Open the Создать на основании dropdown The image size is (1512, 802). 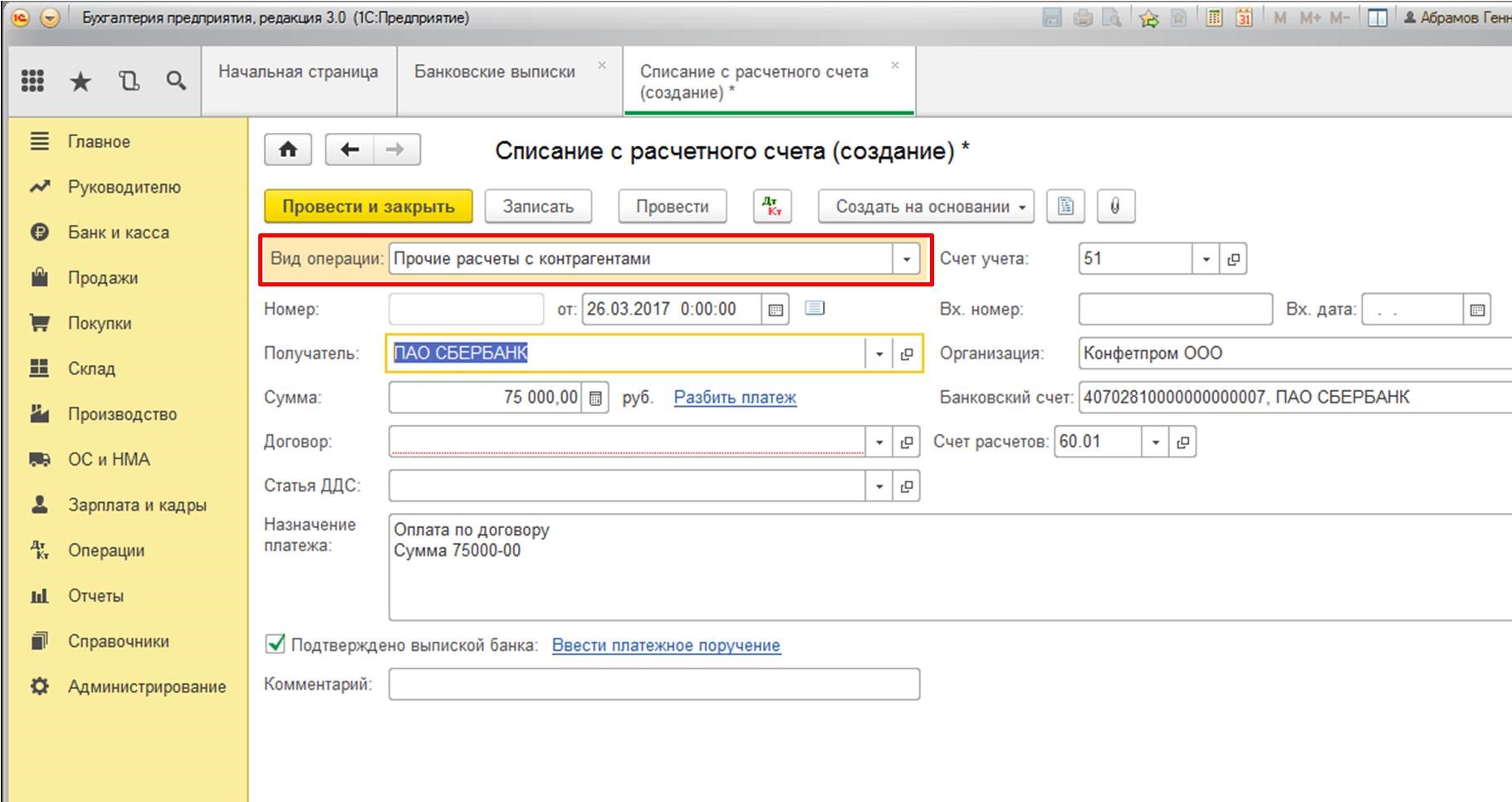(x=925, y=207)
